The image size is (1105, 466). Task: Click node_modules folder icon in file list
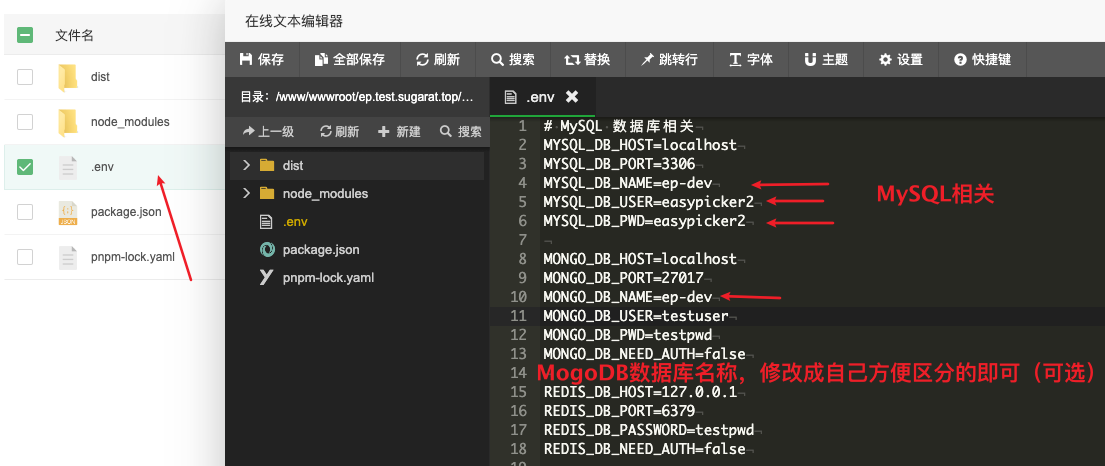(x=68, y=123)
